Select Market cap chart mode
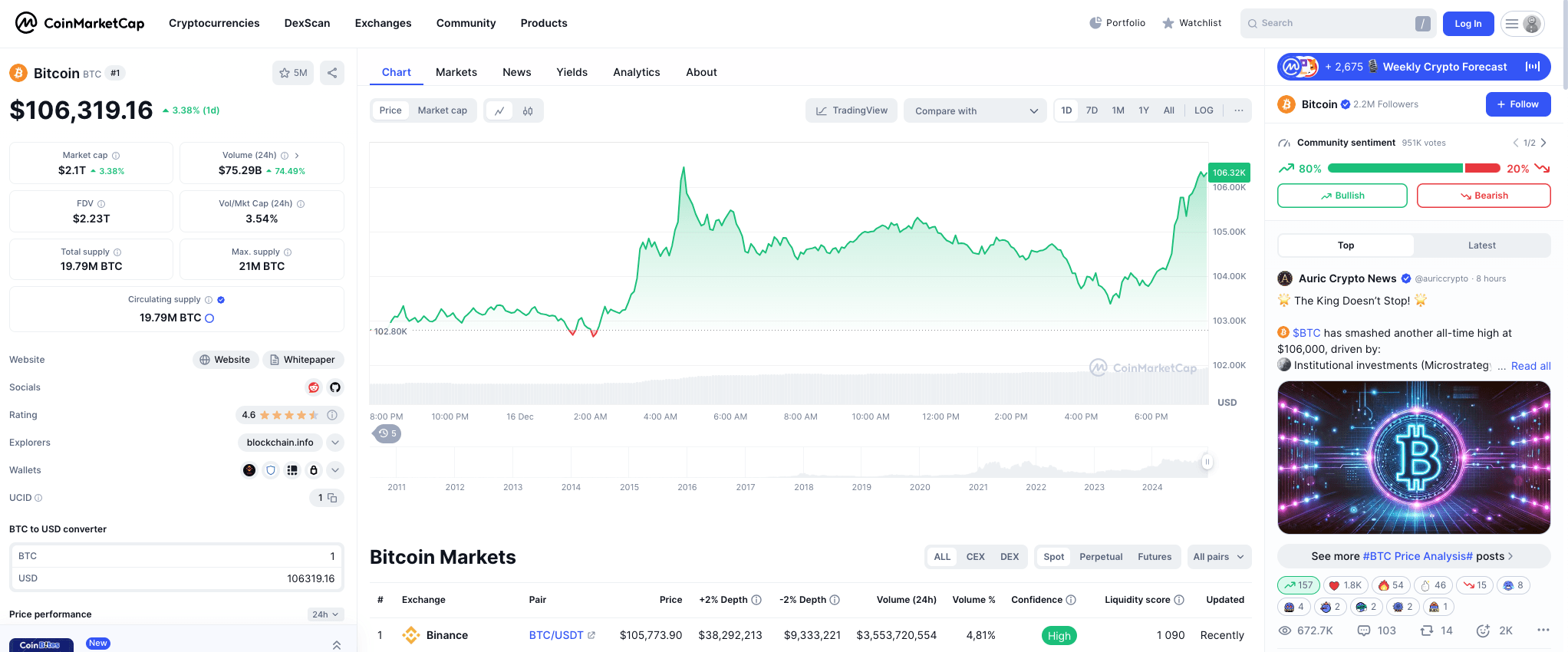1568x652 pixels. (443, 110)
